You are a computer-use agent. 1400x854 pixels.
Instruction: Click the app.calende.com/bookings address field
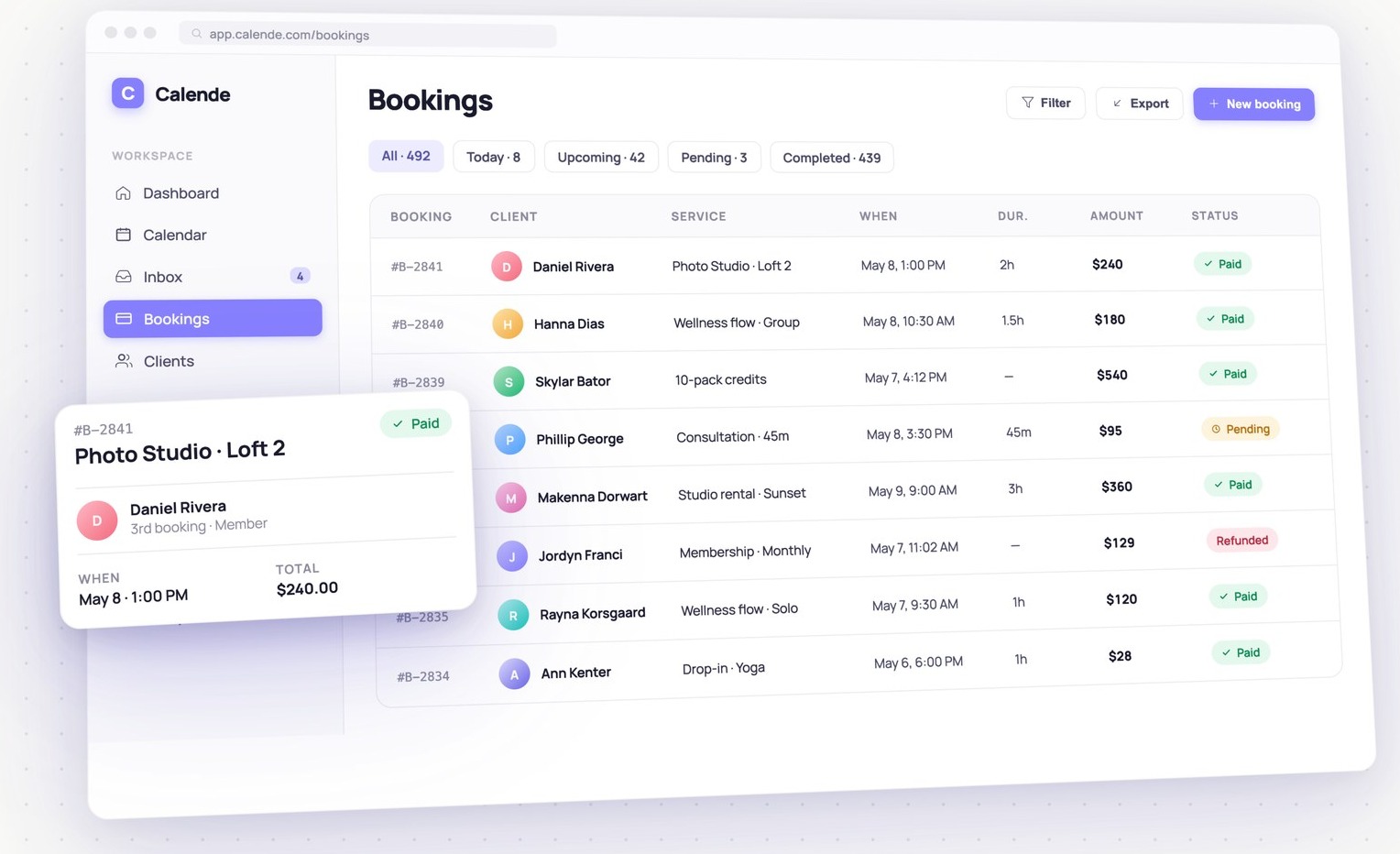click(367, 35)
